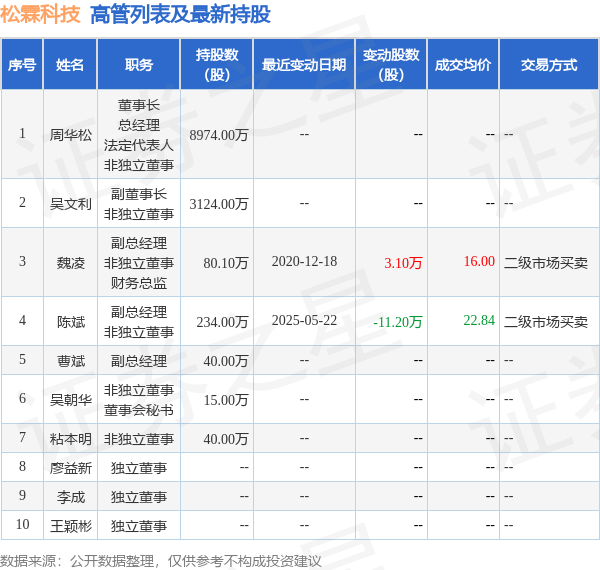Click 魏凌's position cell with 财务总监
600x570 pixels.
click(x=139, y=263)
